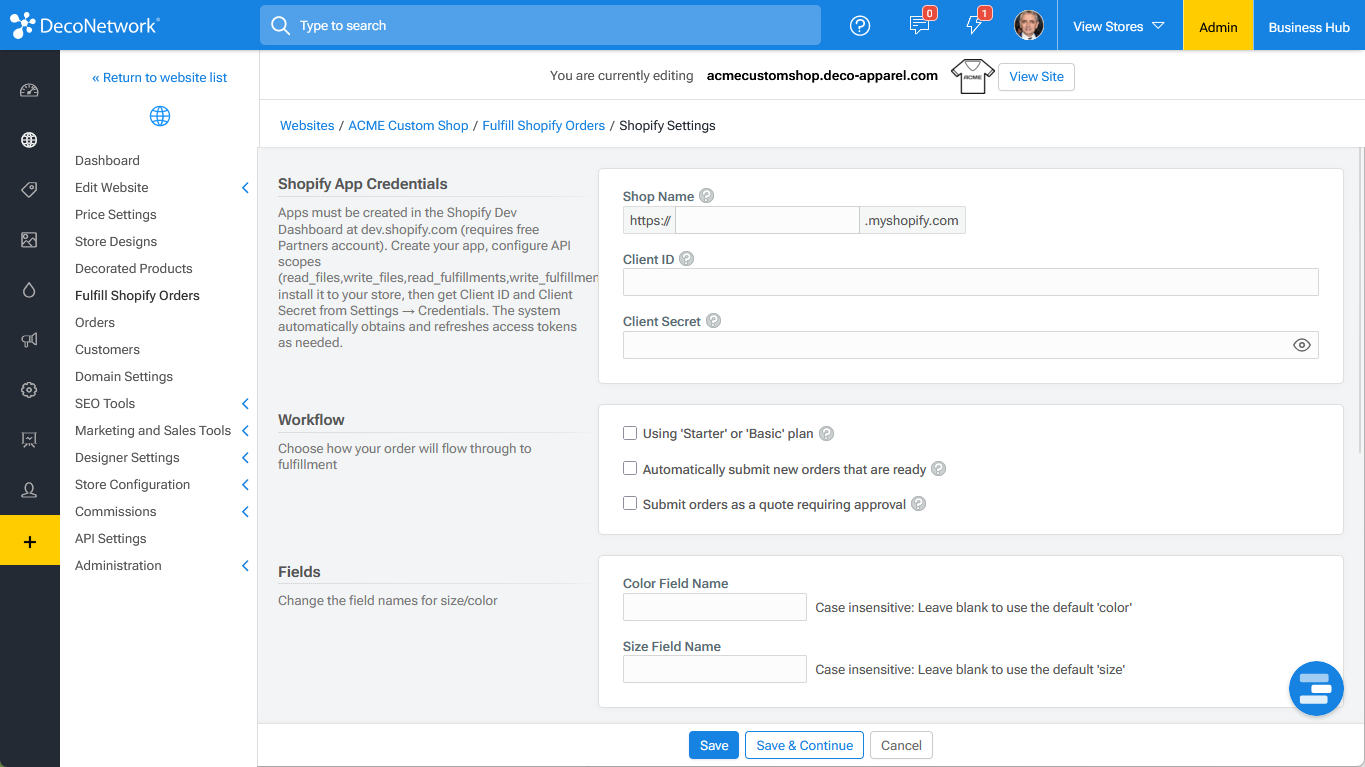Expand the Marketing and Sales Tools submenu
The height and width of the screenshot is (767, 1365).
coord(245,431)
